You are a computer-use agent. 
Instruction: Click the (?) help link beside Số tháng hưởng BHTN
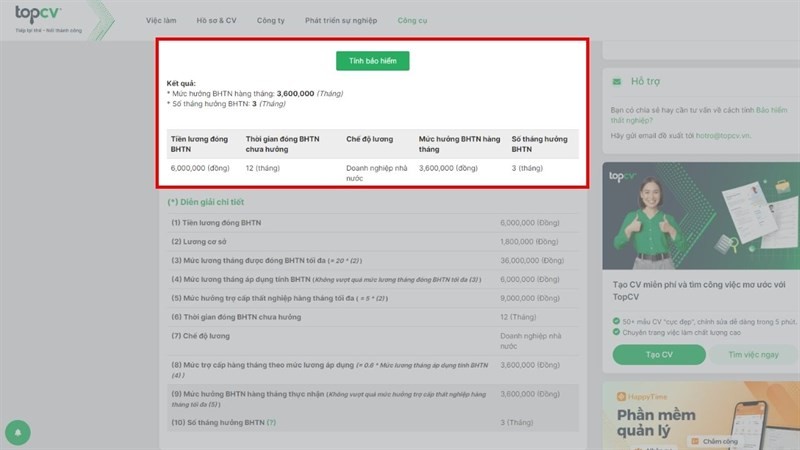coord(271,422)
